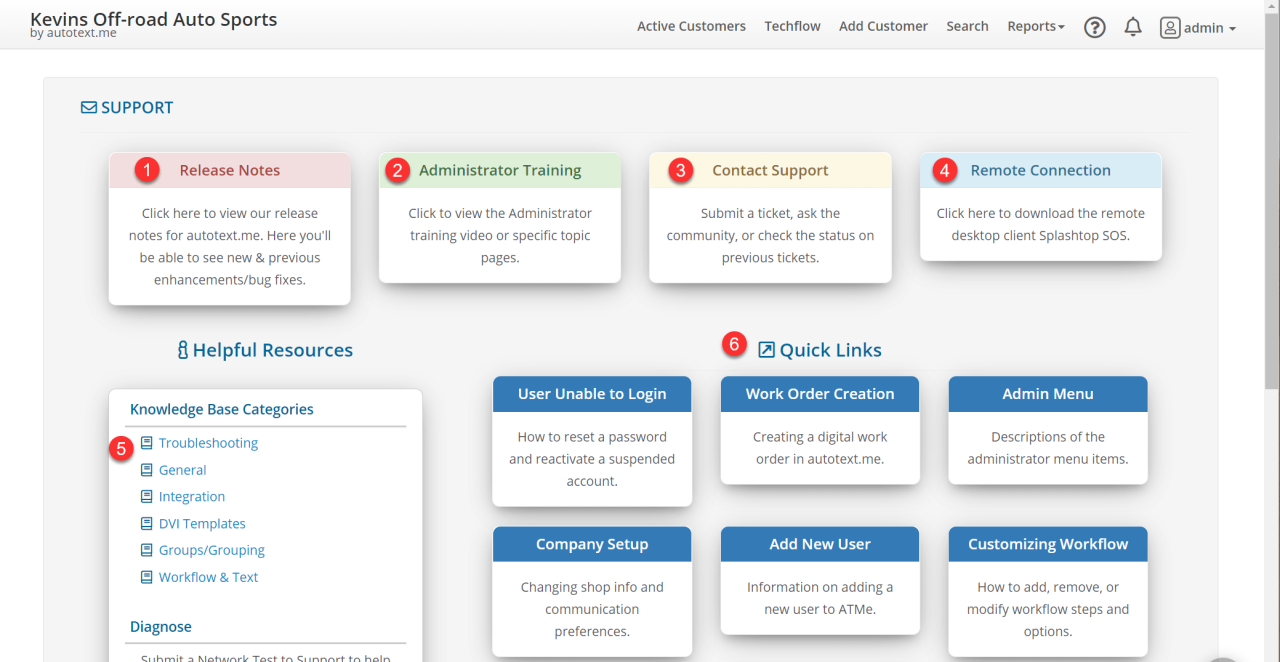Click the book icon beside Workflow & Text

(147, 578)
